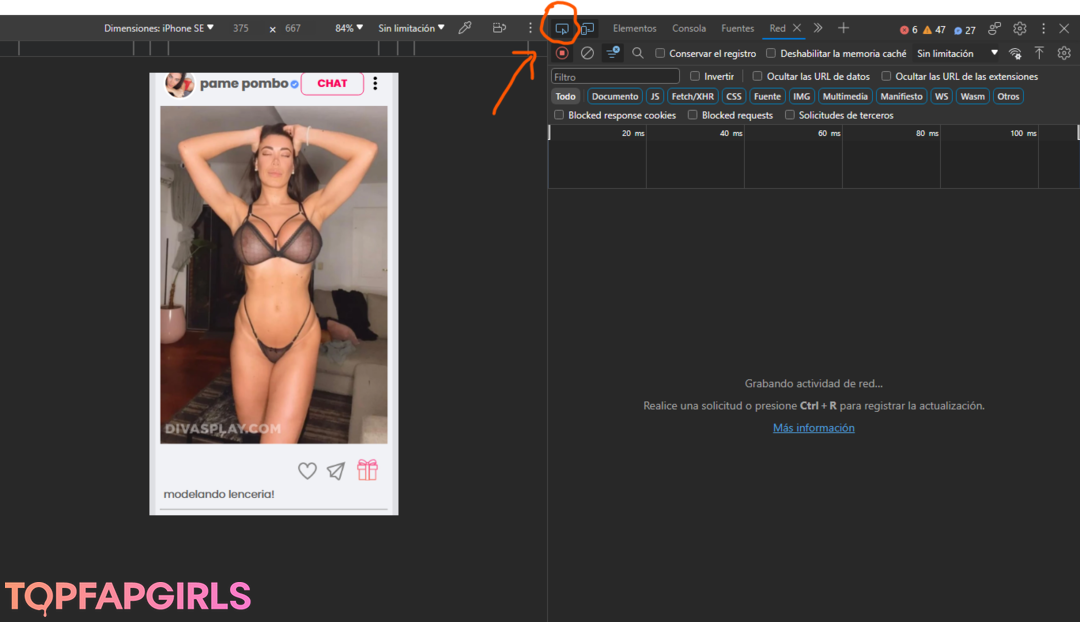1080x622 pixels.
Task: Stop recording network activity
Action: (x=562, y=53)
